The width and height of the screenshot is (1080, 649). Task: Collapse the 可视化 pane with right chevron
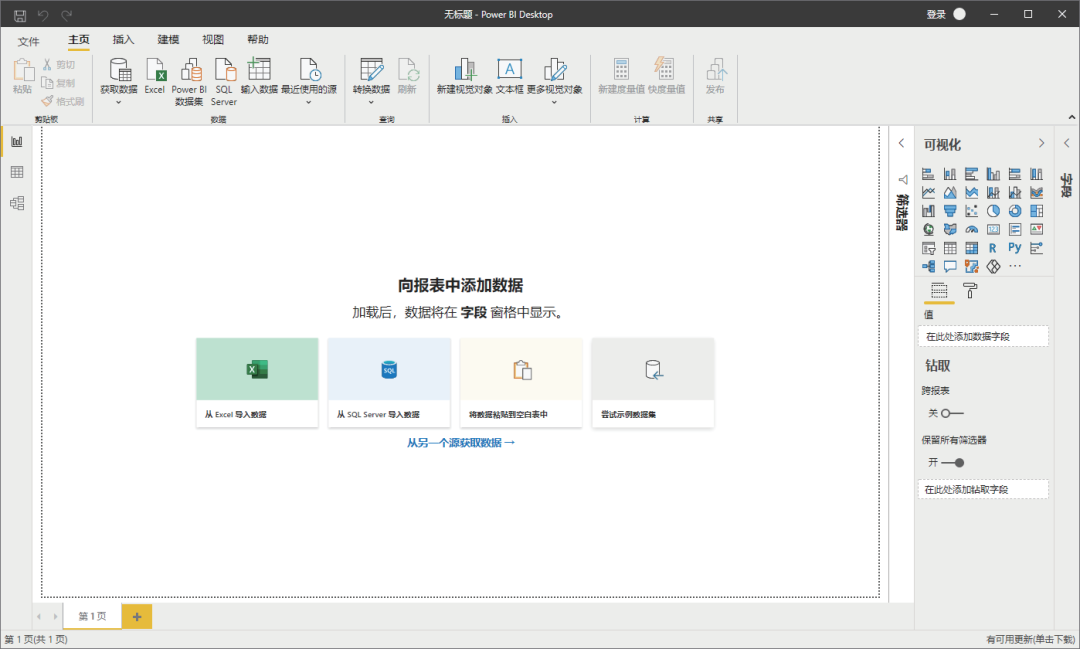pyautogui.click(x=1041, y=143)
